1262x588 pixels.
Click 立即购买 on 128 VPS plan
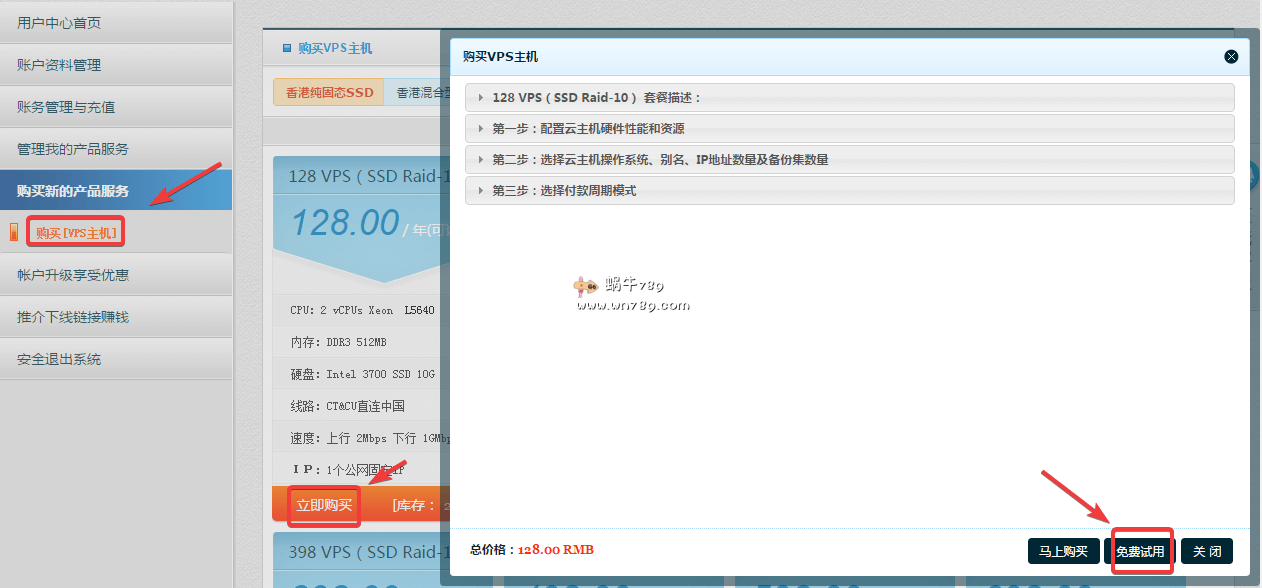click(x=324, y=506)
